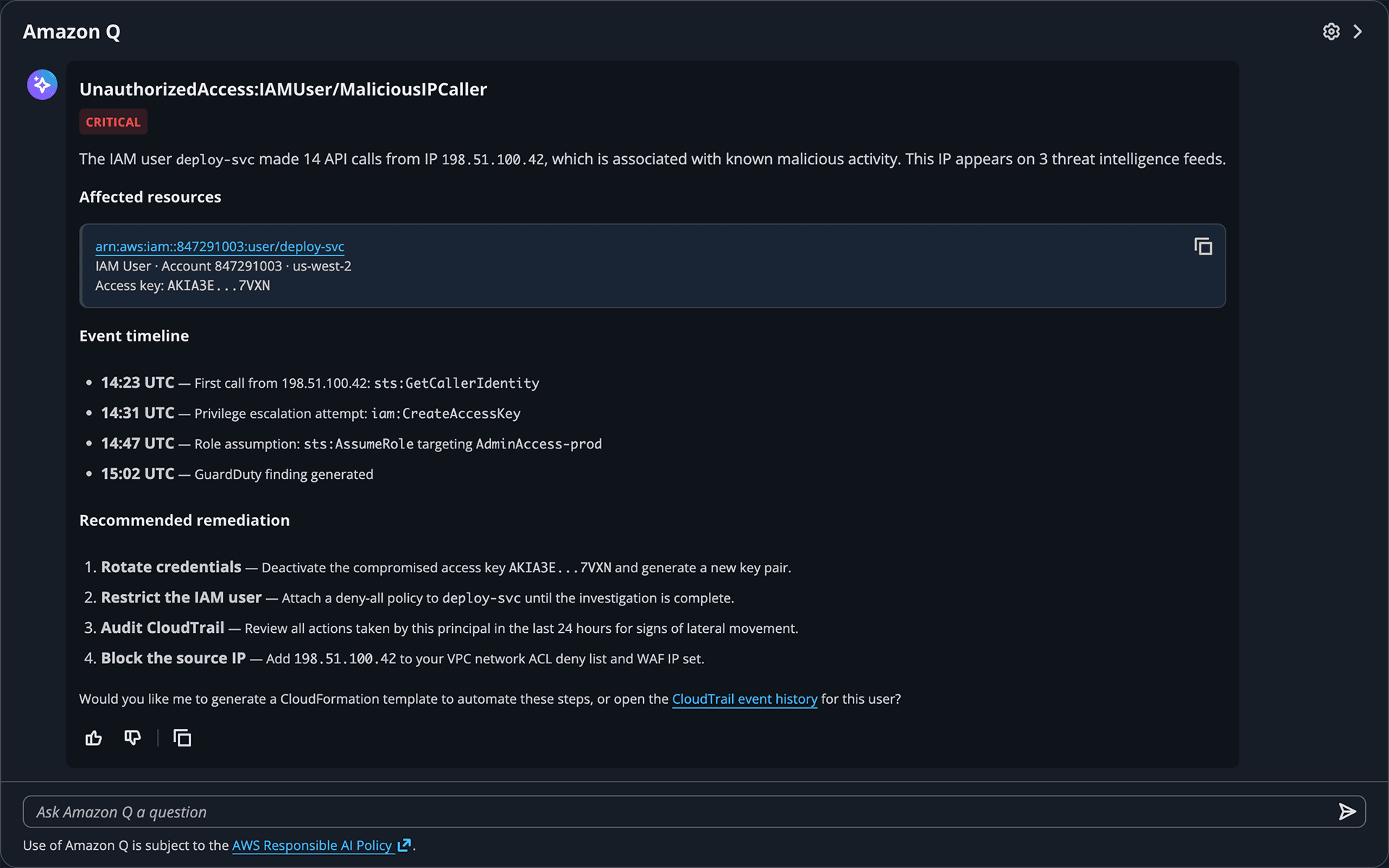
Task: Give thumbs up feedback on the response
Action: (93, 738)
